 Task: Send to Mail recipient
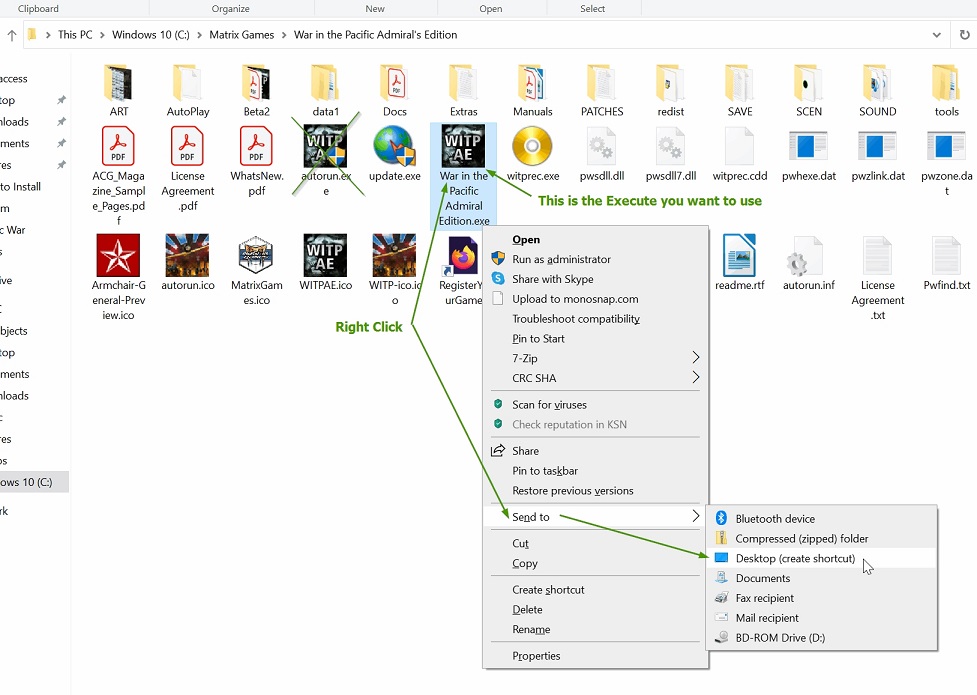click(x=822, y=618)
